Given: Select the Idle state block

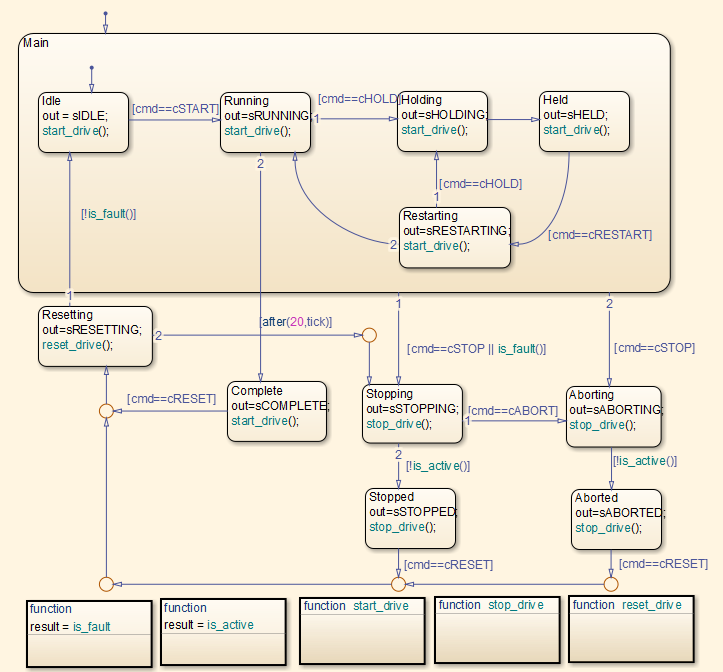Looking at the screenshot, I should point(84,121).
